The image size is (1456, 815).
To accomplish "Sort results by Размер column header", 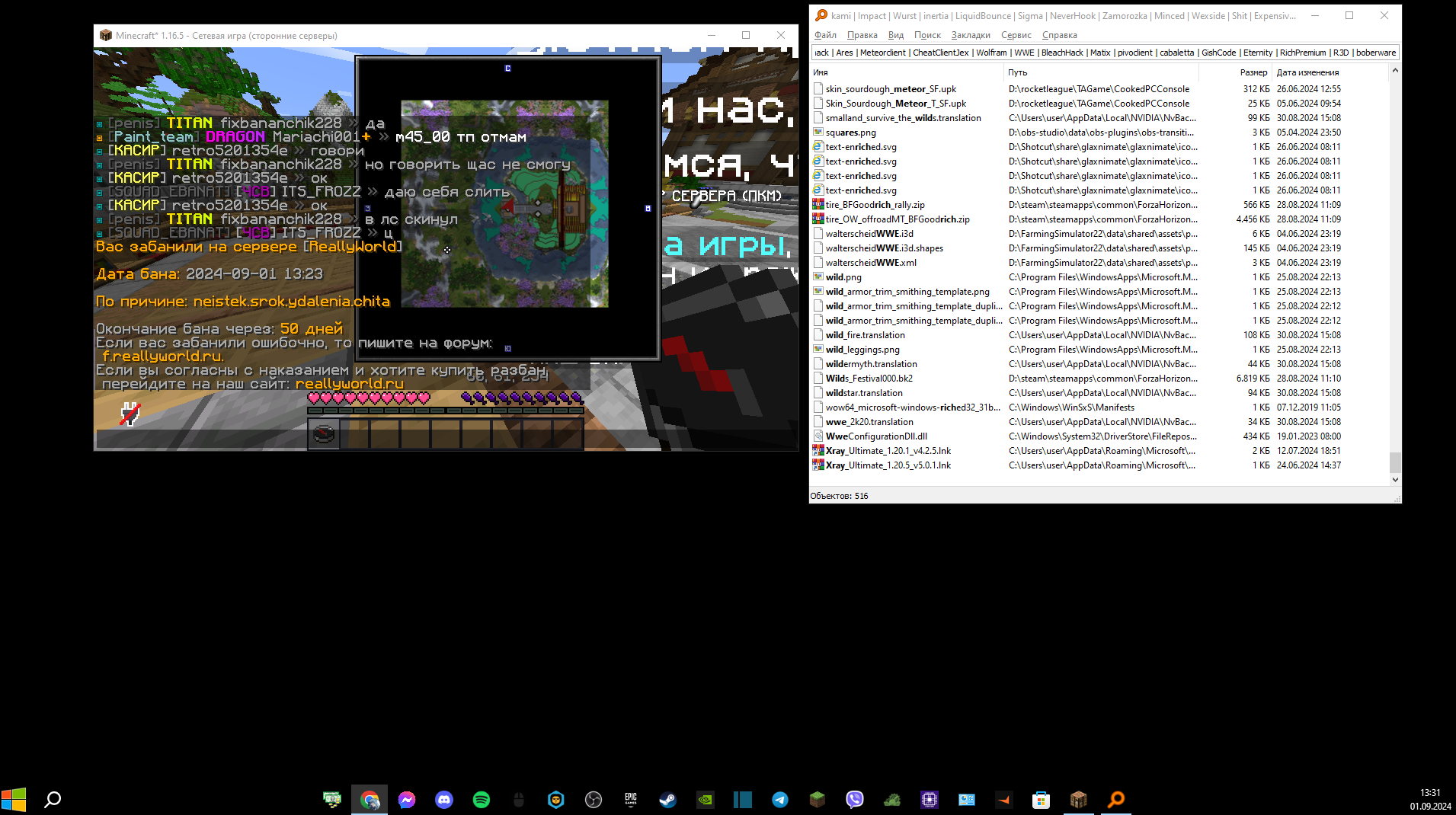I will pyautogui.click(x=1253, y=72).
